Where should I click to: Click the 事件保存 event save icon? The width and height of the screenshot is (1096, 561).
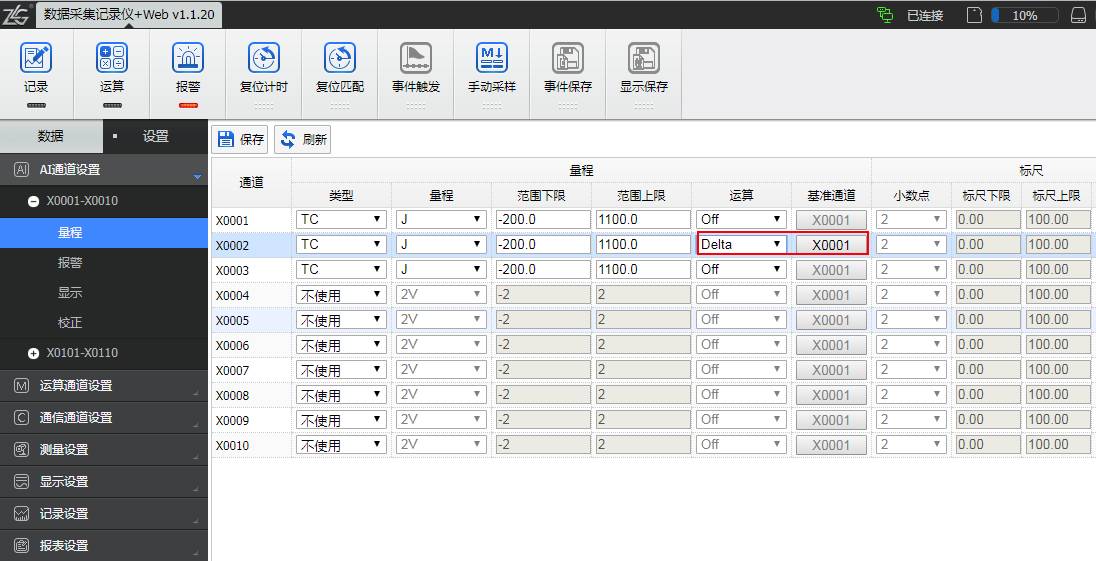point(568,60)
